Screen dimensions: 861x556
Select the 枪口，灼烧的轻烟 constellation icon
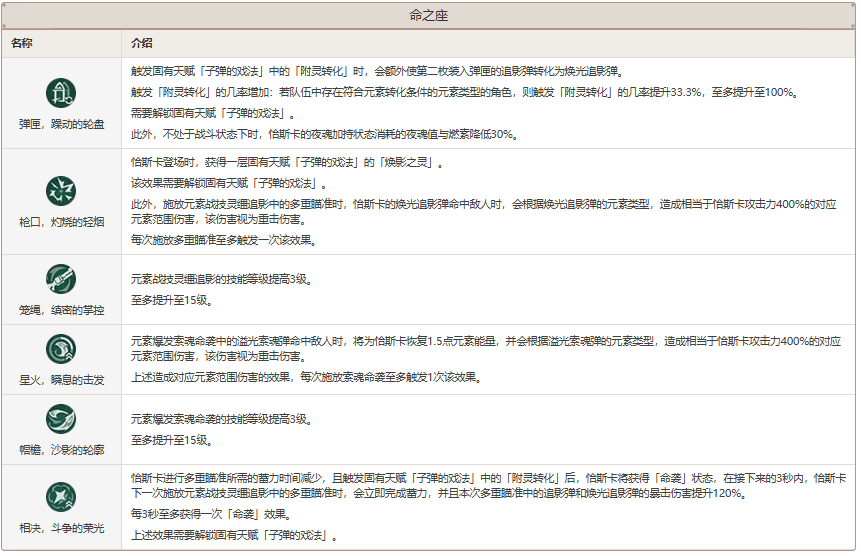62,189
